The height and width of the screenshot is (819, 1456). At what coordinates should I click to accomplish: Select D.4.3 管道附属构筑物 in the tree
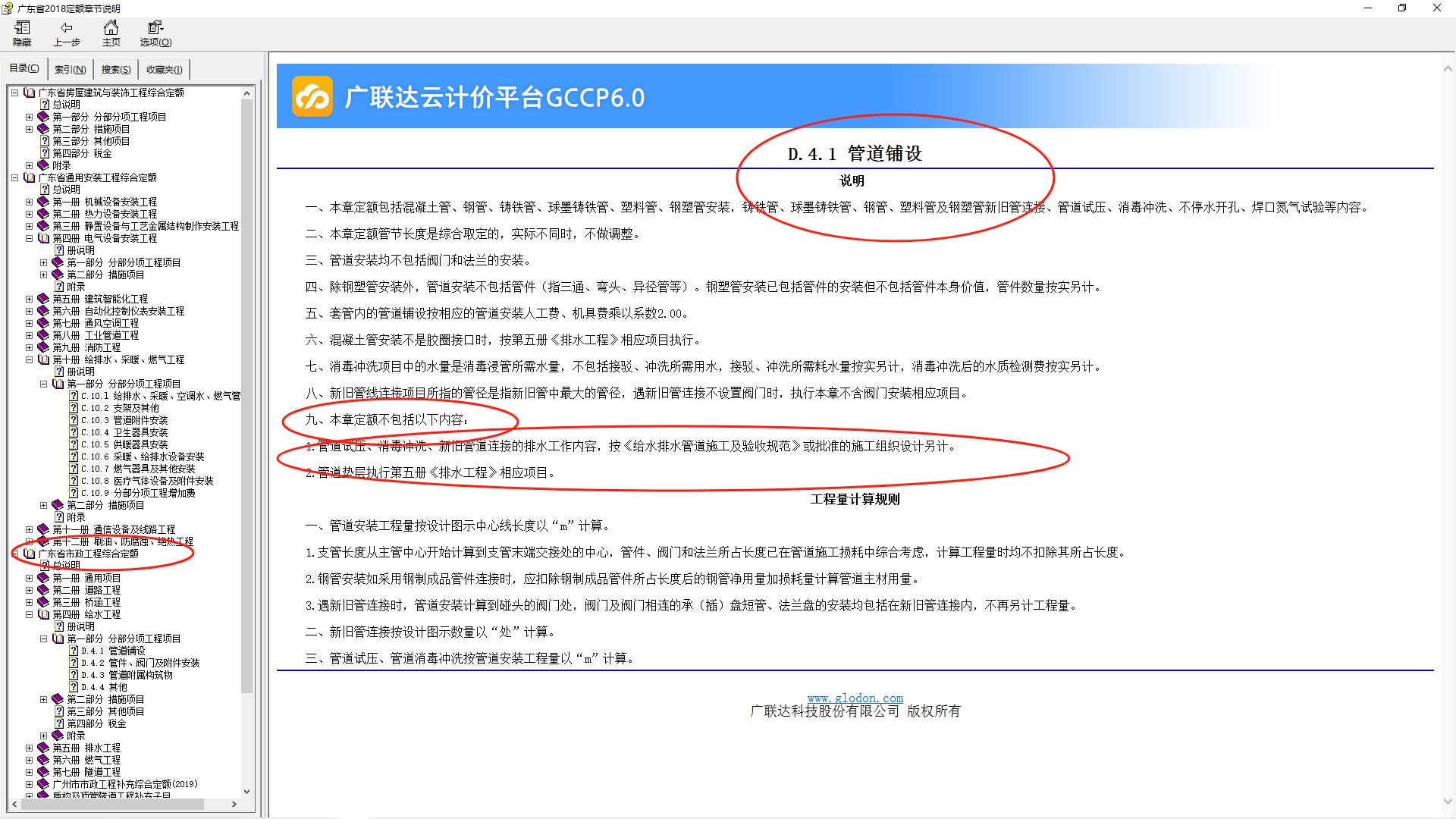click(127, 675)
